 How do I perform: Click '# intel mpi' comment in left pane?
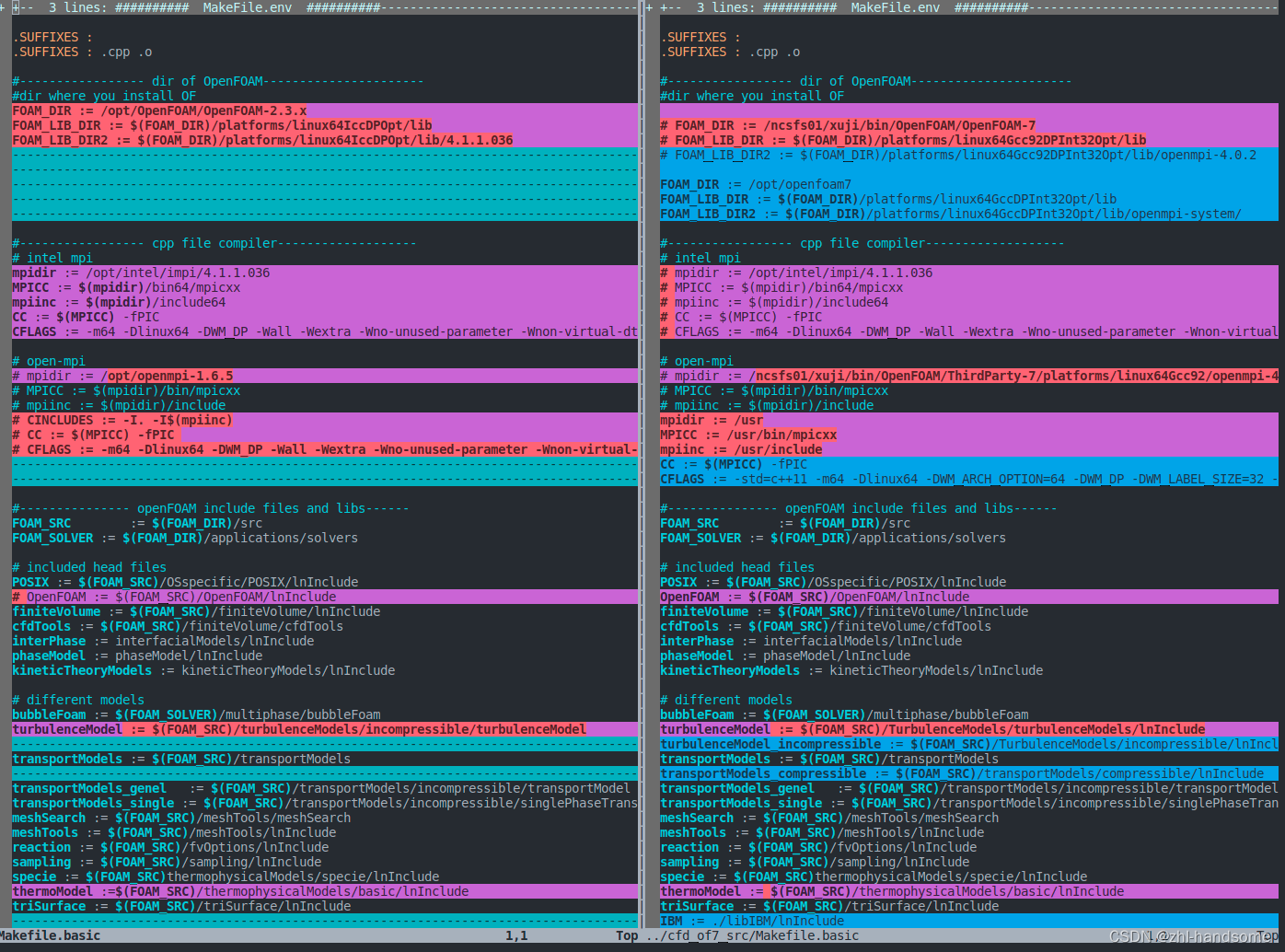coord(53,258)
